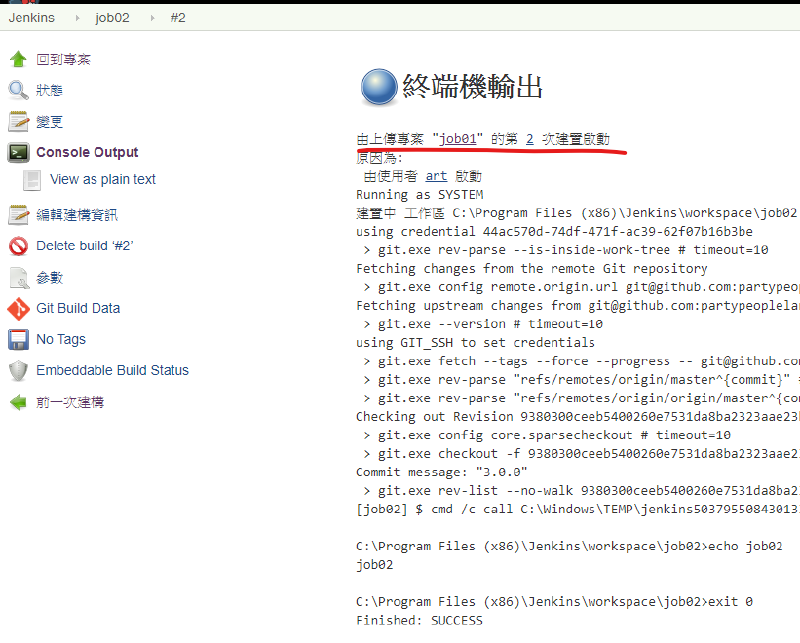Click the red Delete build icon
The height and width of the screenshot is (643, 800).
18,246
